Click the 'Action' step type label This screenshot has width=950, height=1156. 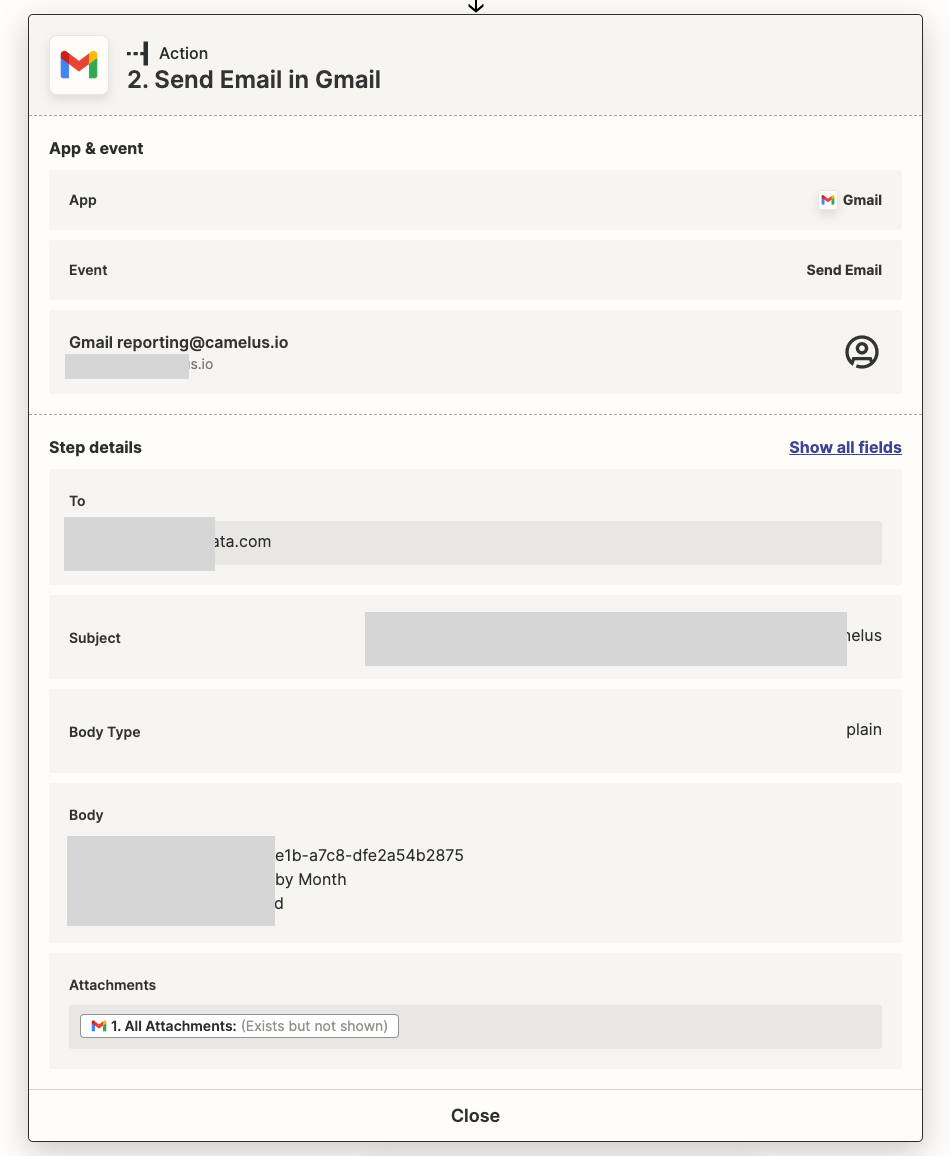click(x=184, y=53)
